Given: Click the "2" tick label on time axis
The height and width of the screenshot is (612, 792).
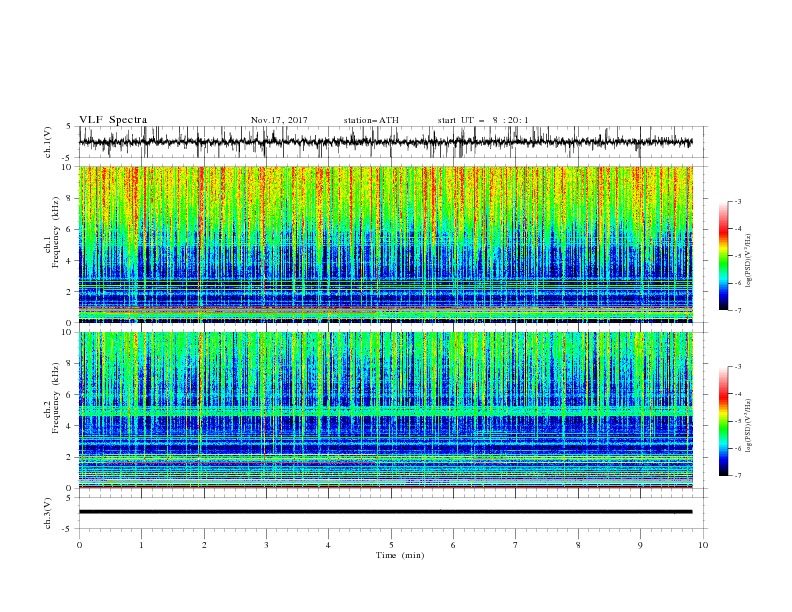Looking at the screenshot, I should click(x=204, y=545).
